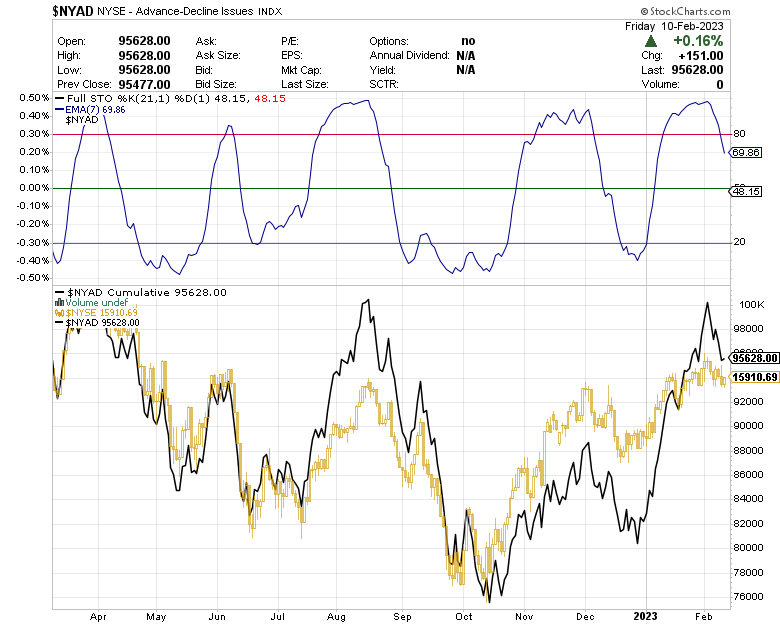Image resolution: width=780 pixels, height=625 pixels.
Task: Click the 95628.00 price tag on right axis
Action: pos(755,357)
